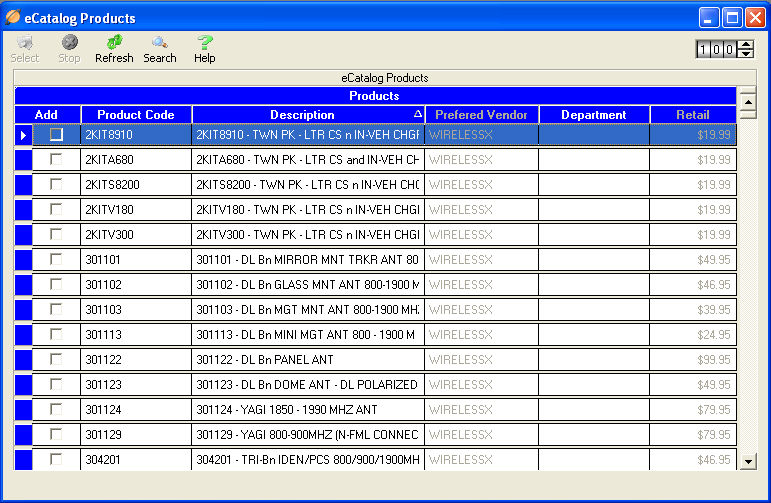
Task: Click the Refresh toolbar icon
Action: coord(114,49)
